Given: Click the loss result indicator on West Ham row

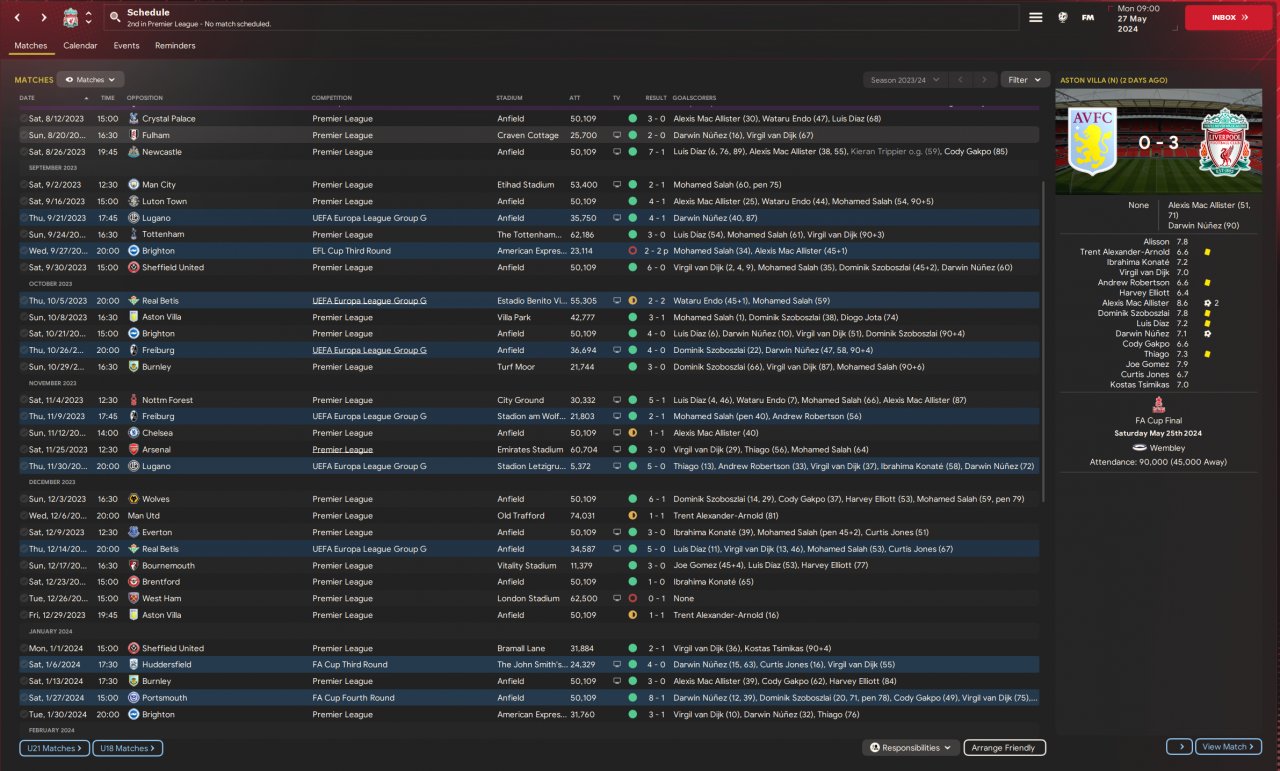Looking at the screenshot, I should (632, 598).
